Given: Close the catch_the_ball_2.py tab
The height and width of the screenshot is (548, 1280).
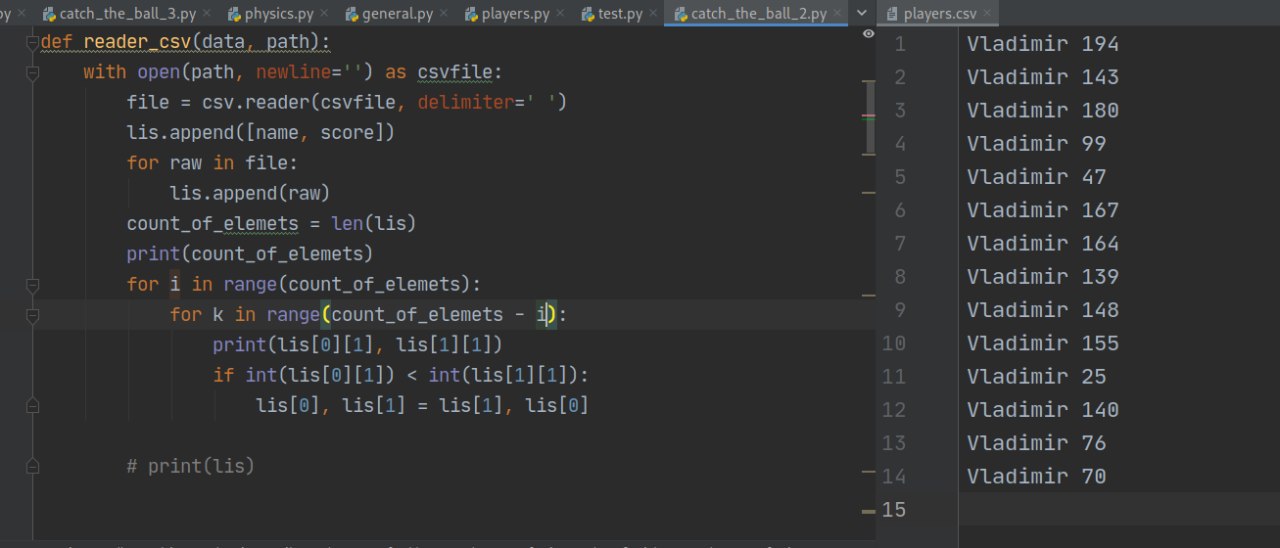Looking at the screenshot, I should coord(838,14).
